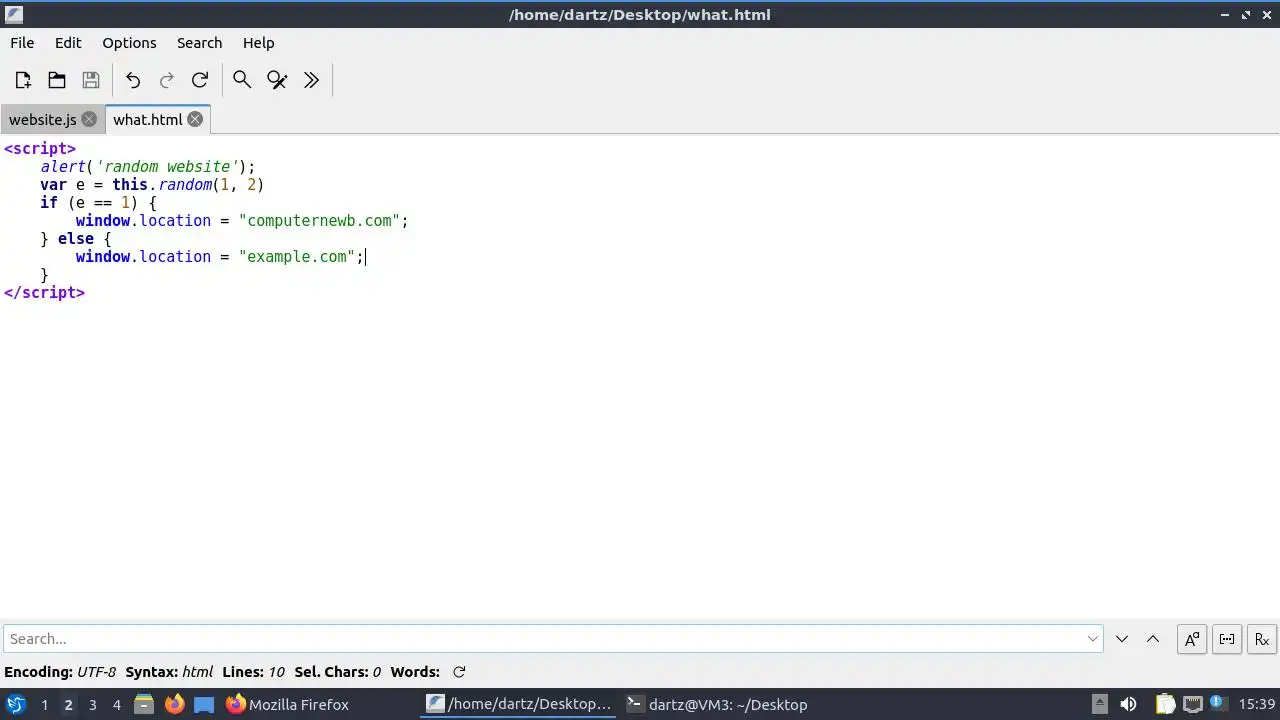Click the Encoding: UTF-8 status text
1280x720 pixels.
pos(60,672)
